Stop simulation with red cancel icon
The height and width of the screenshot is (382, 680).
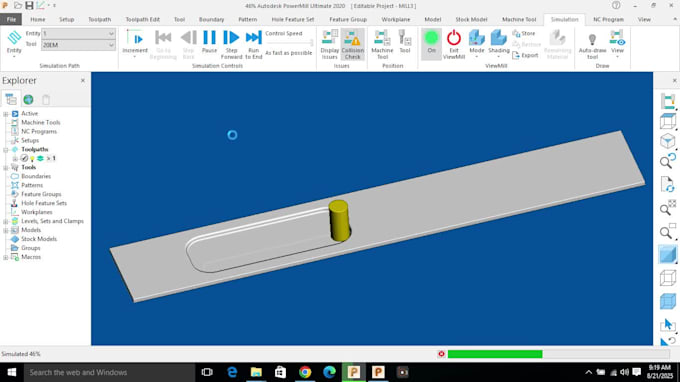[441, 354]
